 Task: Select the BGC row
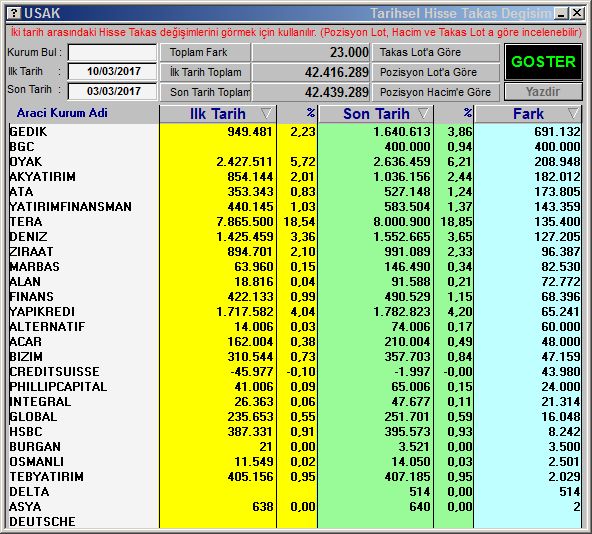pos(295,147)
